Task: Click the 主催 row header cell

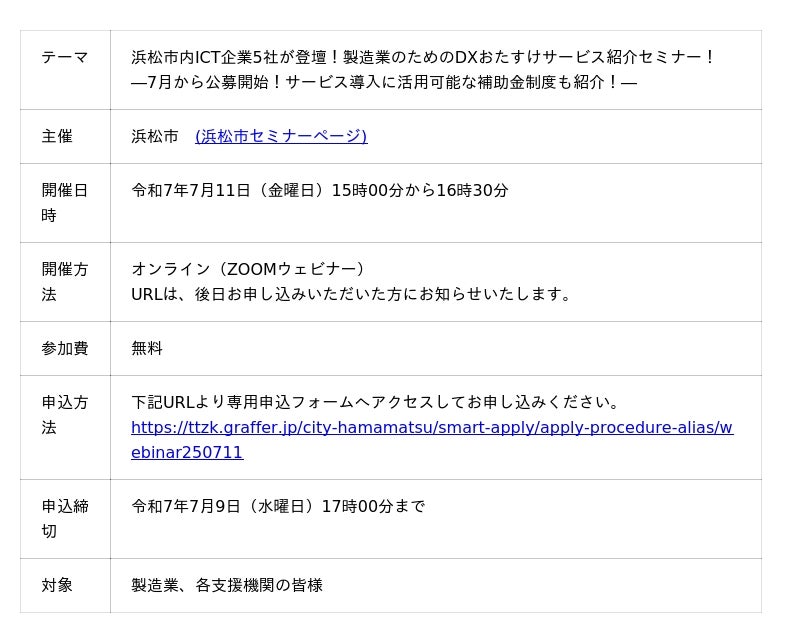Action: (x=65, y=136)
